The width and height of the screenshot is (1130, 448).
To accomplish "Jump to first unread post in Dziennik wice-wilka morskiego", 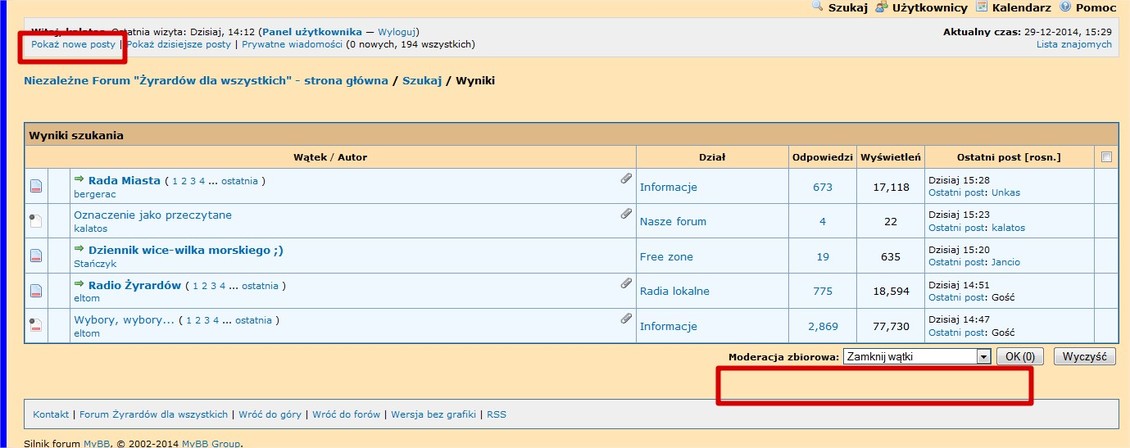I will coord(79,250).
